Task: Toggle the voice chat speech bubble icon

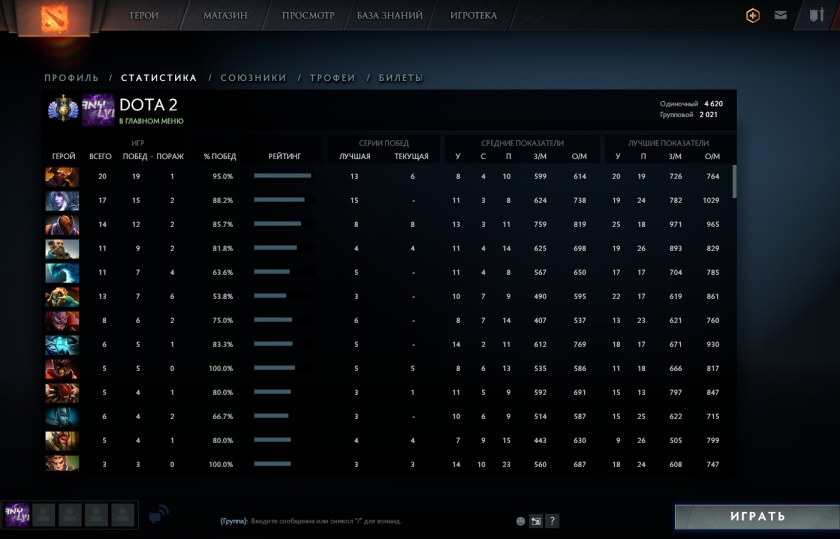Action: tap(159, 514)
